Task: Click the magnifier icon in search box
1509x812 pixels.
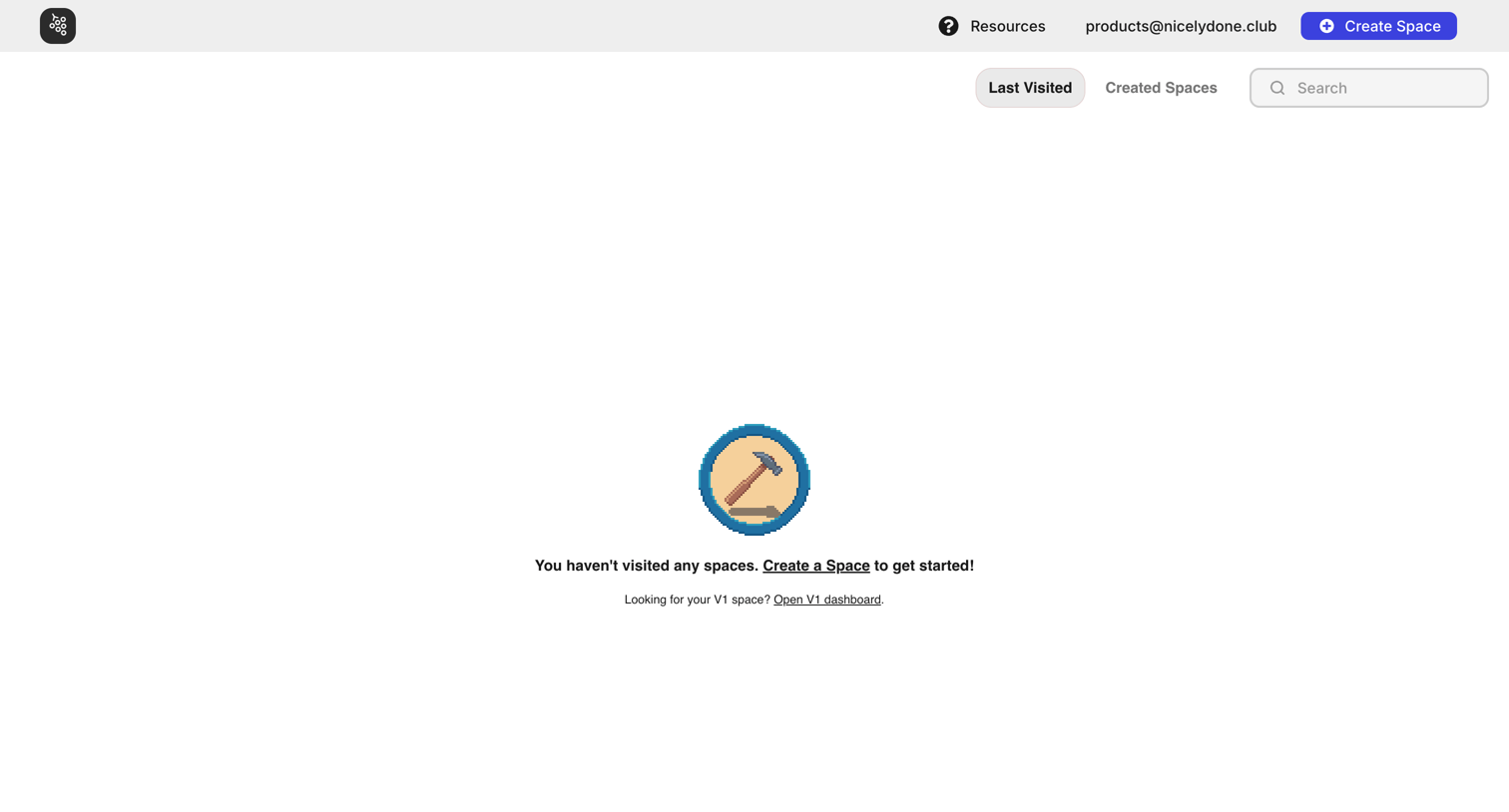Action: 1277,88
